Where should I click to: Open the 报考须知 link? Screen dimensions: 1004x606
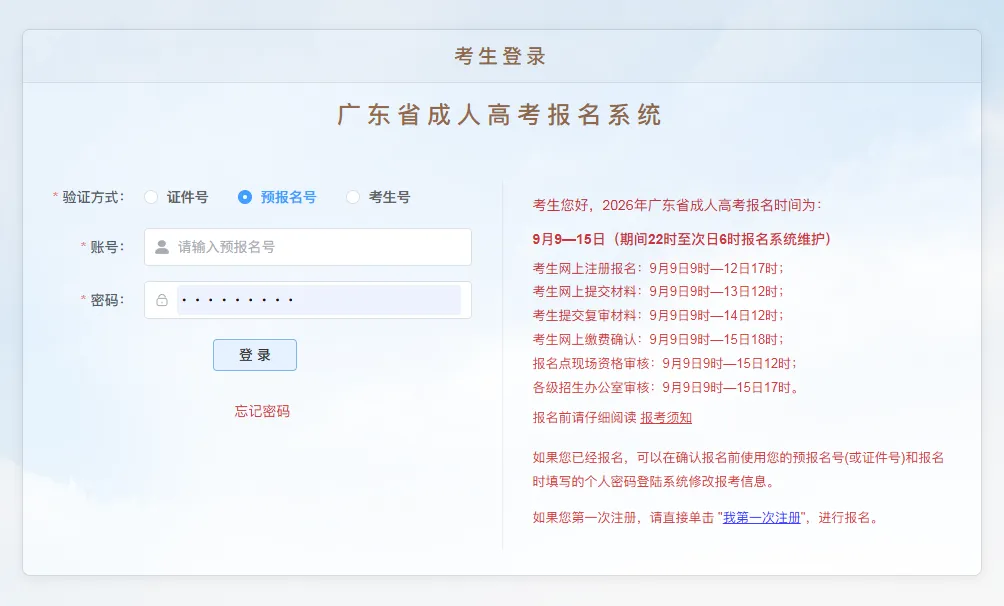(x=666, y=418)
